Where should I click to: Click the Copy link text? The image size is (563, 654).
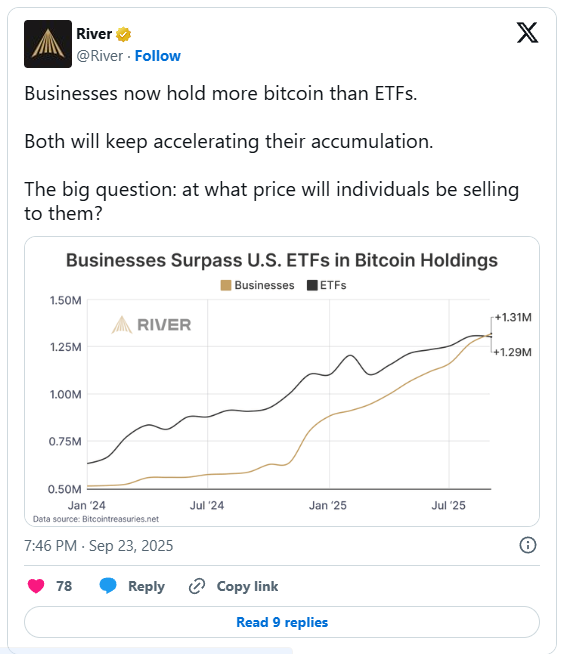click(x=247, y=586)
